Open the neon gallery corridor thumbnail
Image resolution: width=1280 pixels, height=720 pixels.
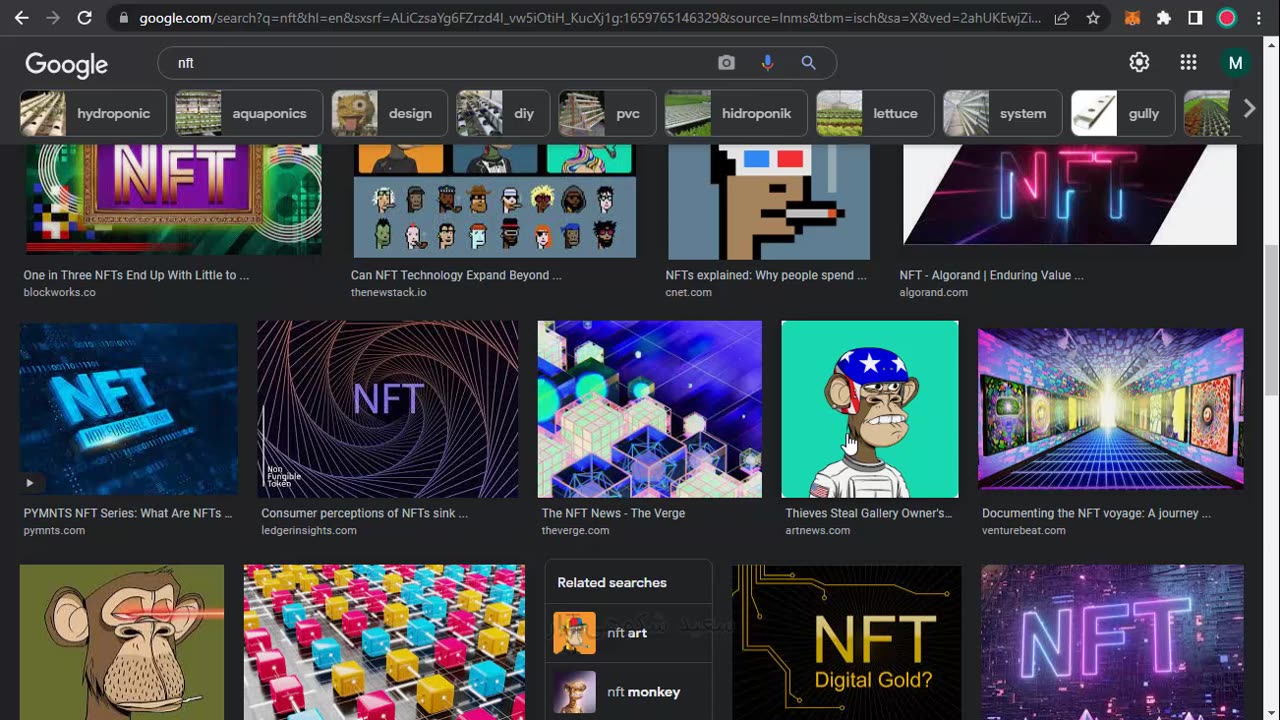click(x=1110, y=408)
